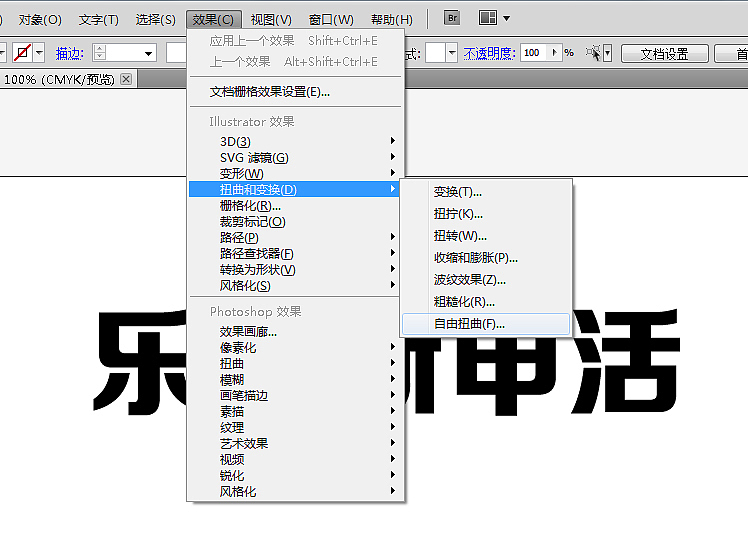This screenshot has height=550, width=748.
Task: Close the 效果(C) menu
Action: click(214, 20)
